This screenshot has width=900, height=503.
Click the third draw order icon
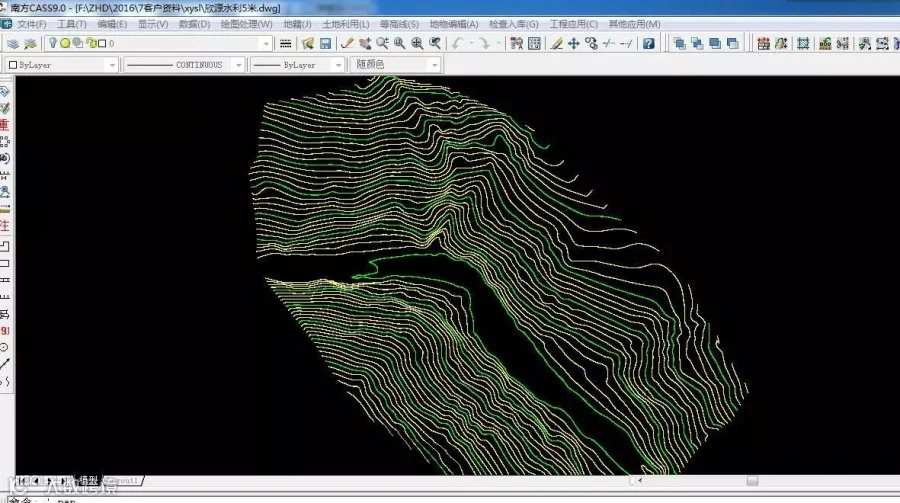point(715,44)
